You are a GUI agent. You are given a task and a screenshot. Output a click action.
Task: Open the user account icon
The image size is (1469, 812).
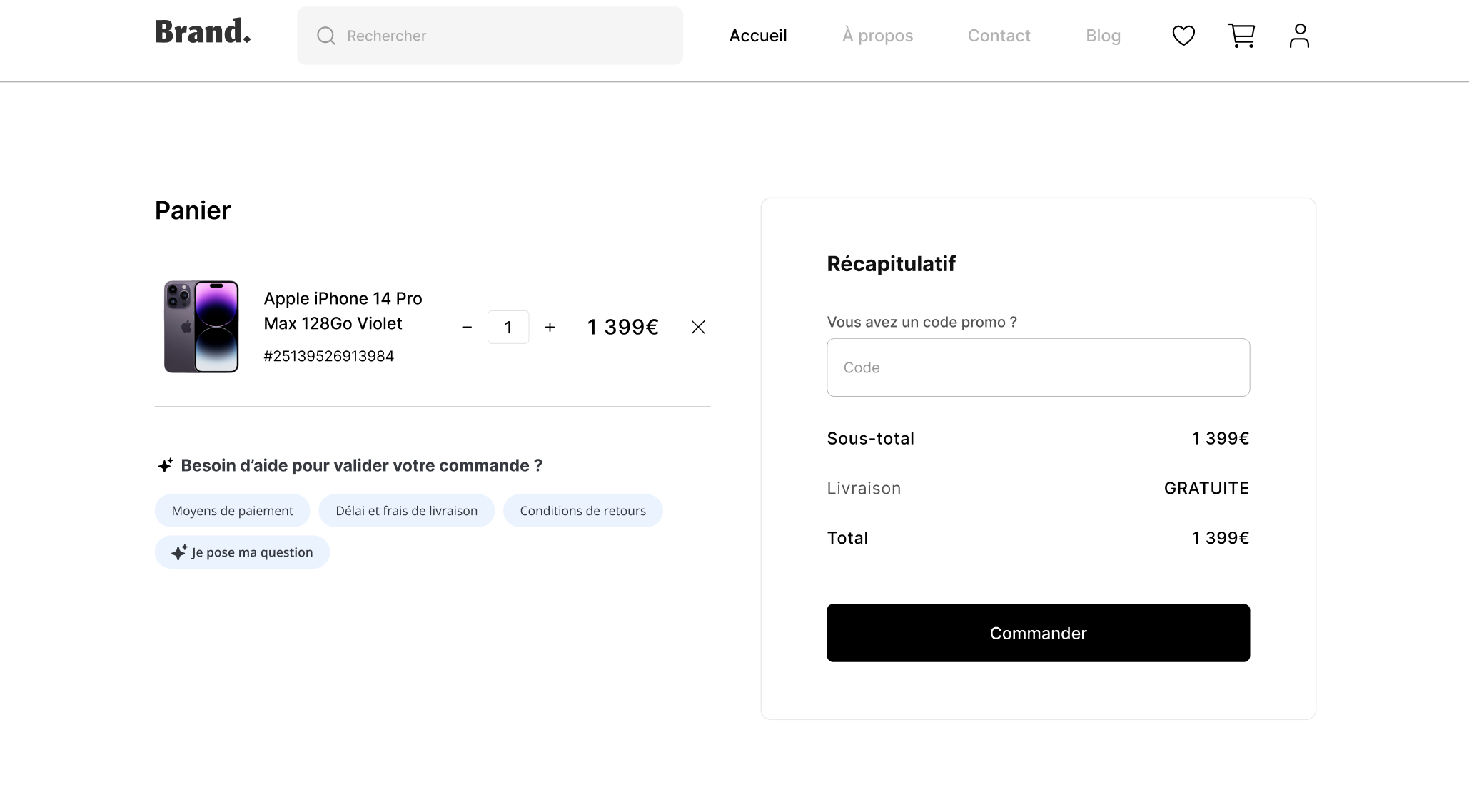1299,36
